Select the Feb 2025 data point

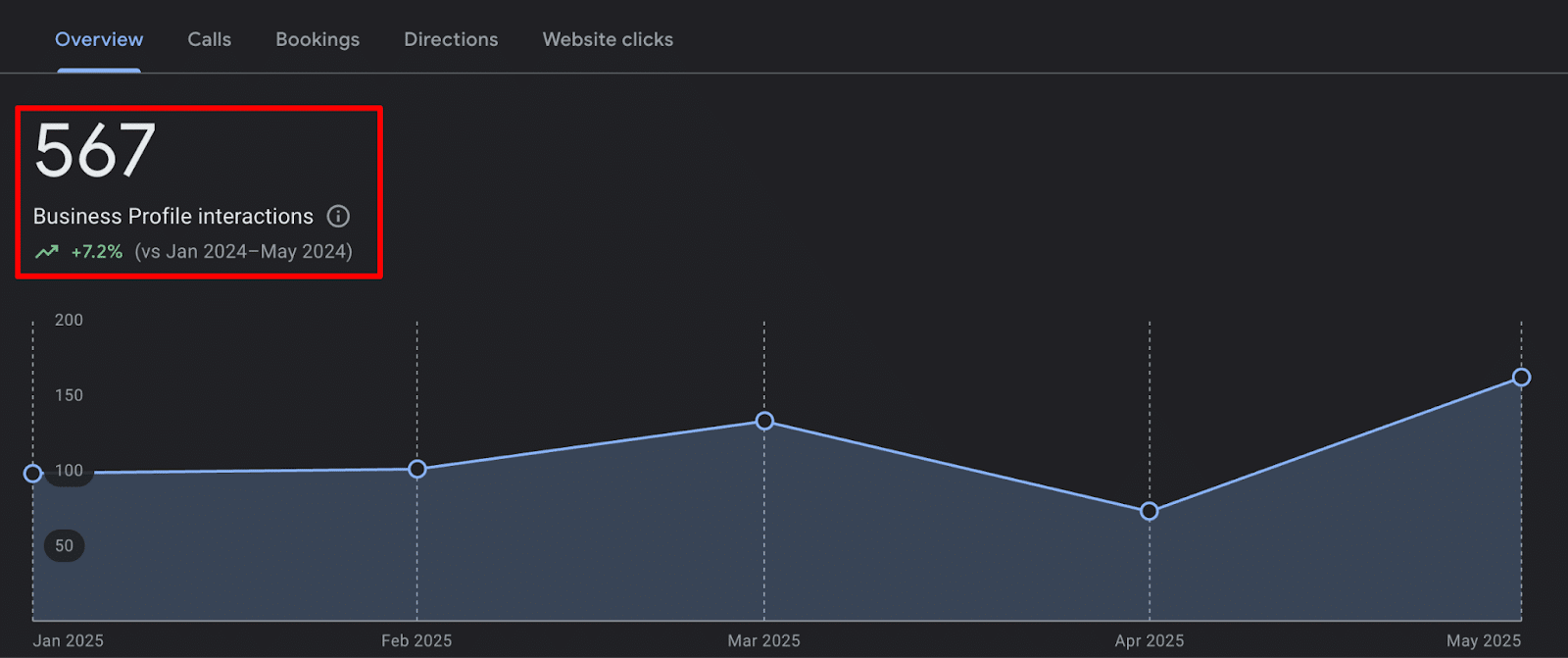tap(417, 470)
